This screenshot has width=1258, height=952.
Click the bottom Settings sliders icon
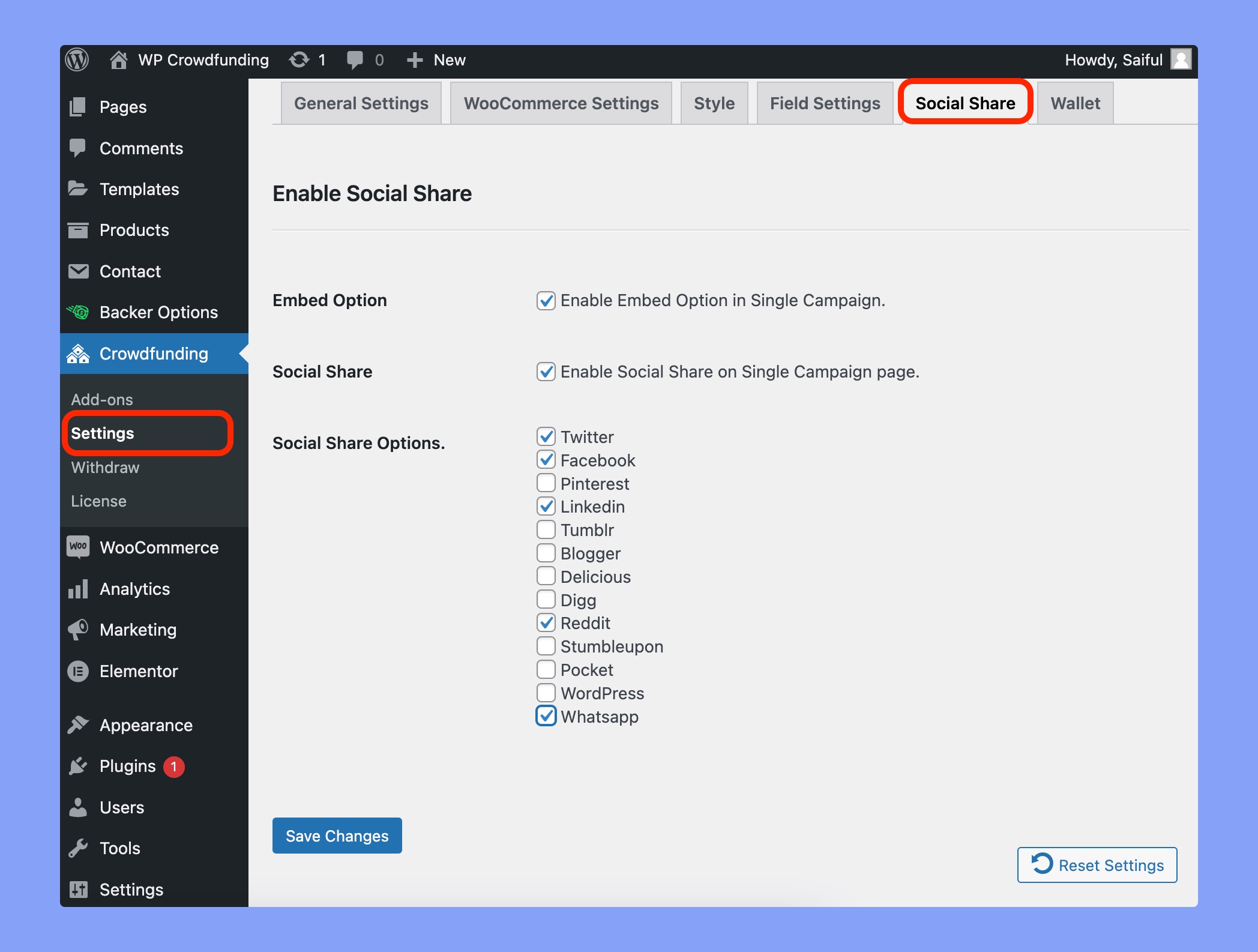[78, 890]
